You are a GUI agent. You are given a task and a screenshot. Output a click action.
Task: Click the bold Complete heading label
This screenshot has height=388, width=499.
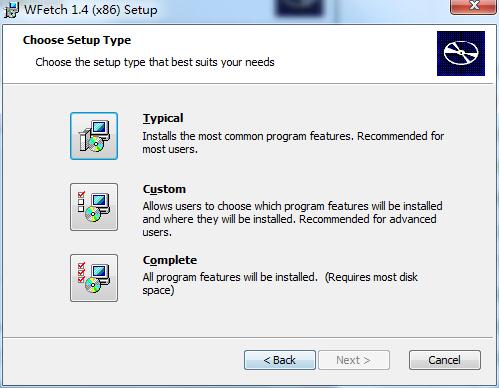coord(170,260)
